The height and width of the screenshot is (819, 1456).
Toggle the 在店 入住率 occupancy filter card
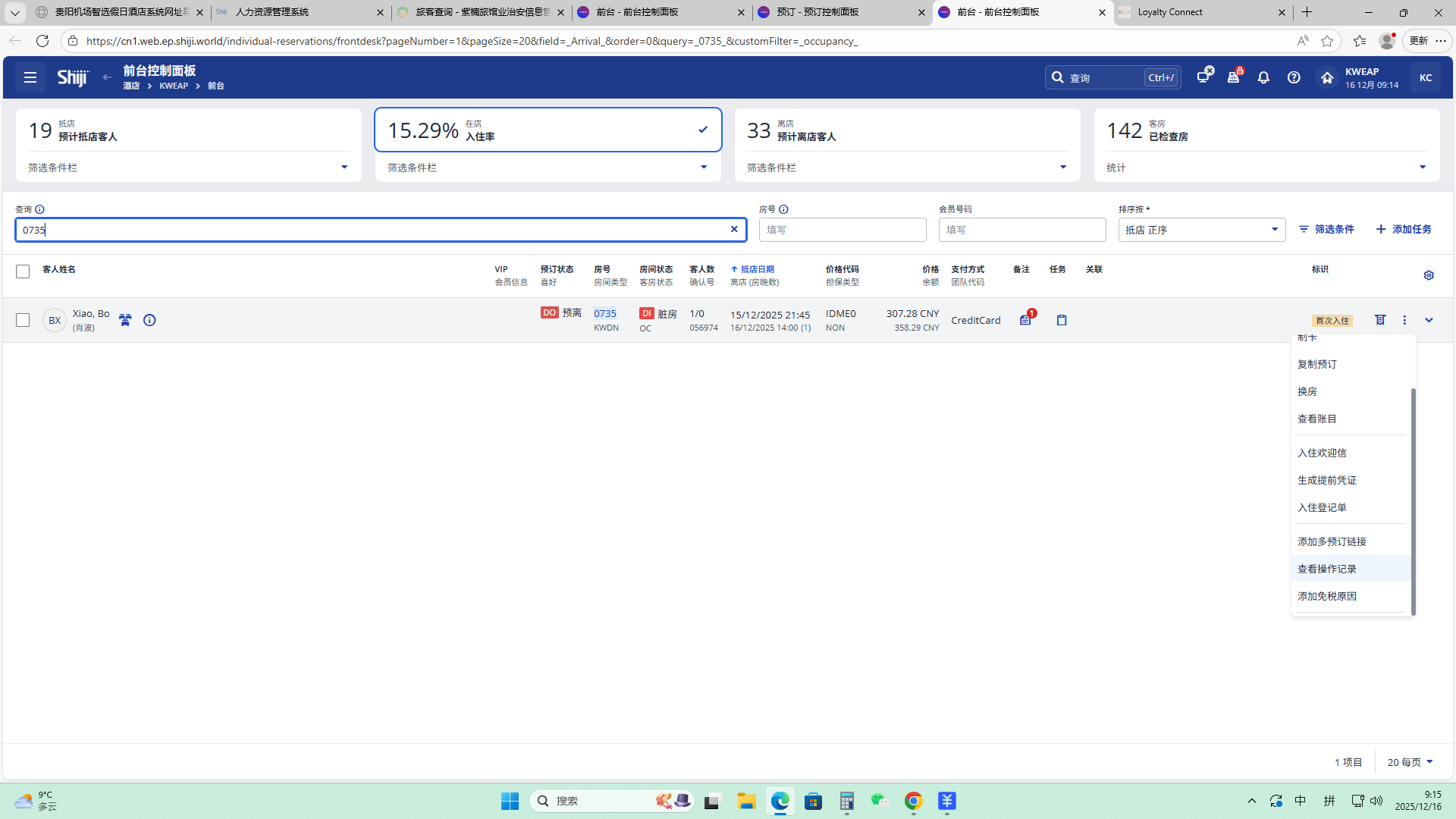(x=548, y=130)
